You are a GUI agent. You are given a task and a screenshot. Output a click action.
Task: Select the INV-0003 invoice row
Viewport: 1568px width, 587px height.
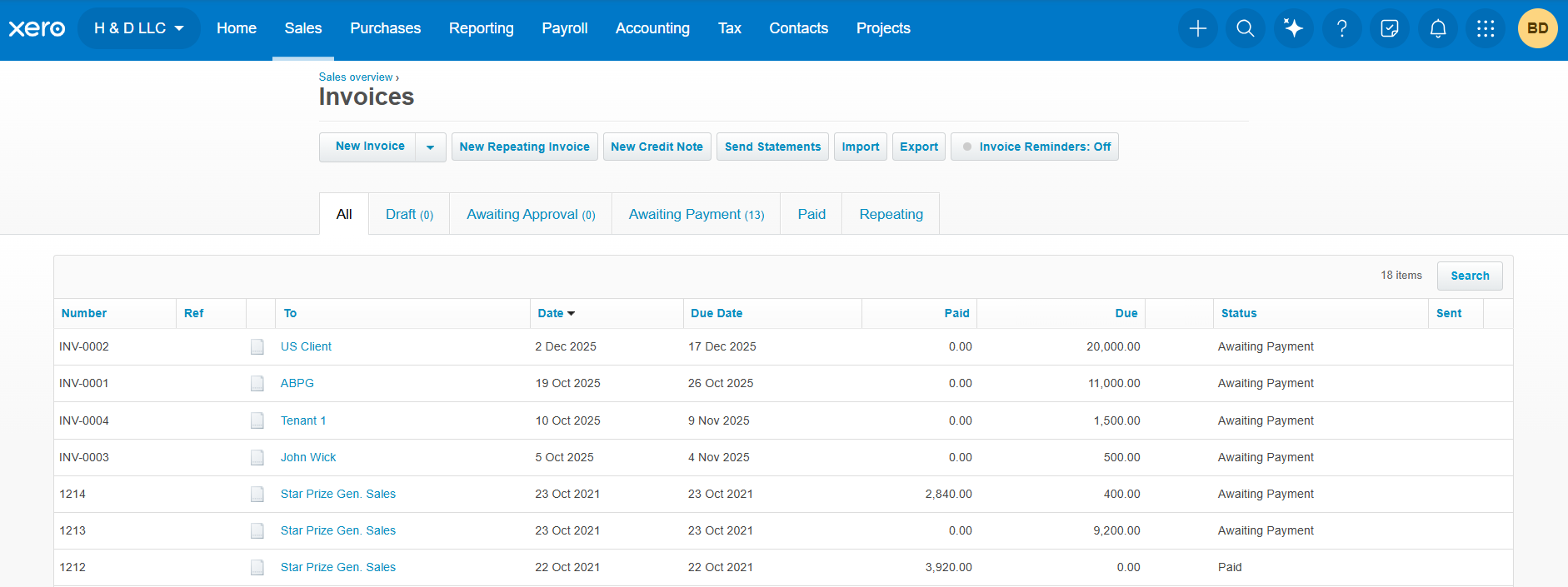[x=783, y=457]
